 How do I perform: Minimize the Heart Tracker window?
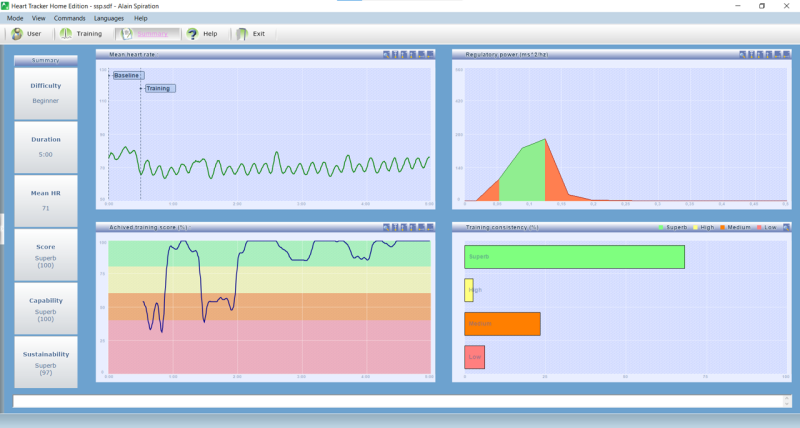738,6
